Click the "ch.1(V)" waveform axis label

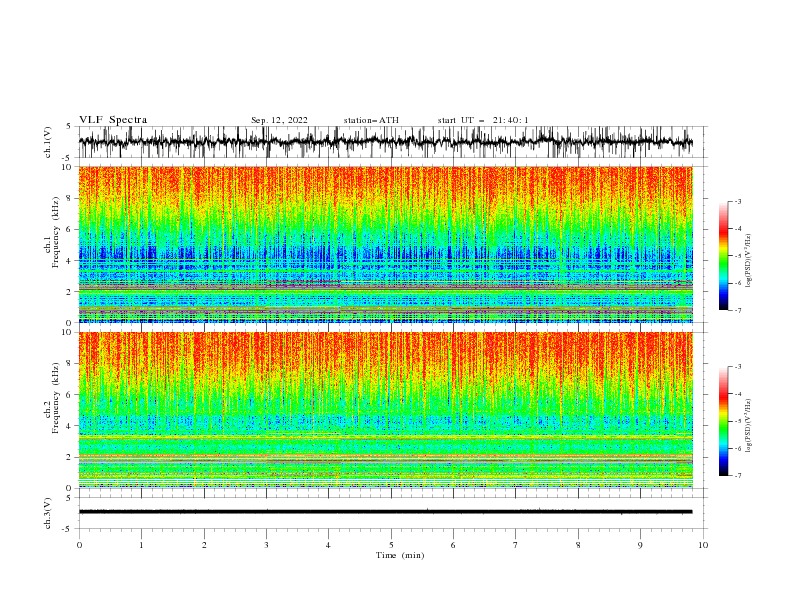pyautogui.click(x=48, y=142)
